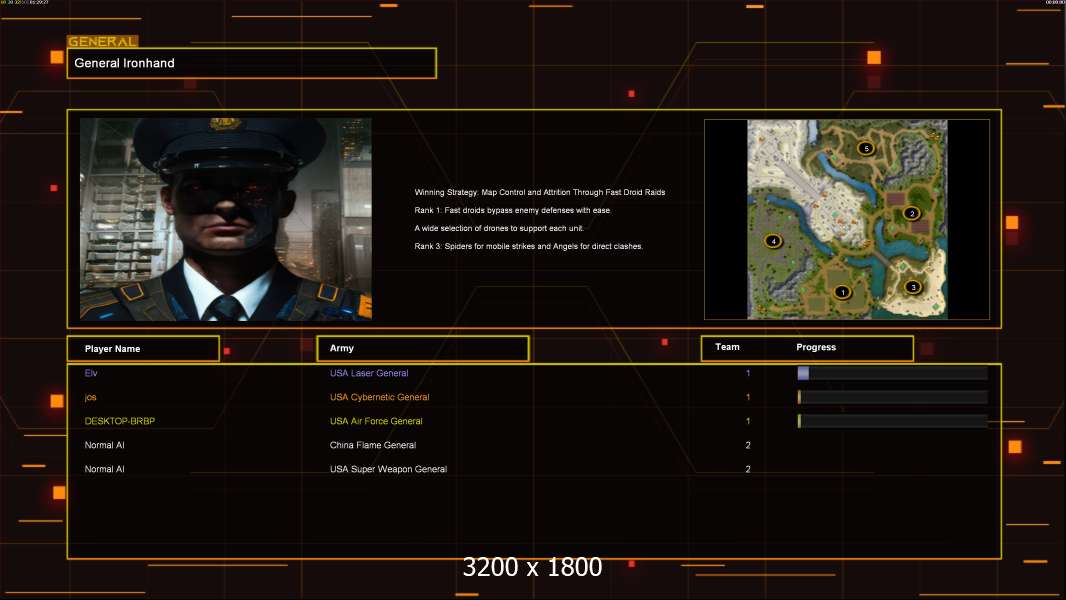Click the Normal AI row with China Flame General
The height and width of the screenshot is (600, 1066).
pos(534,445)
